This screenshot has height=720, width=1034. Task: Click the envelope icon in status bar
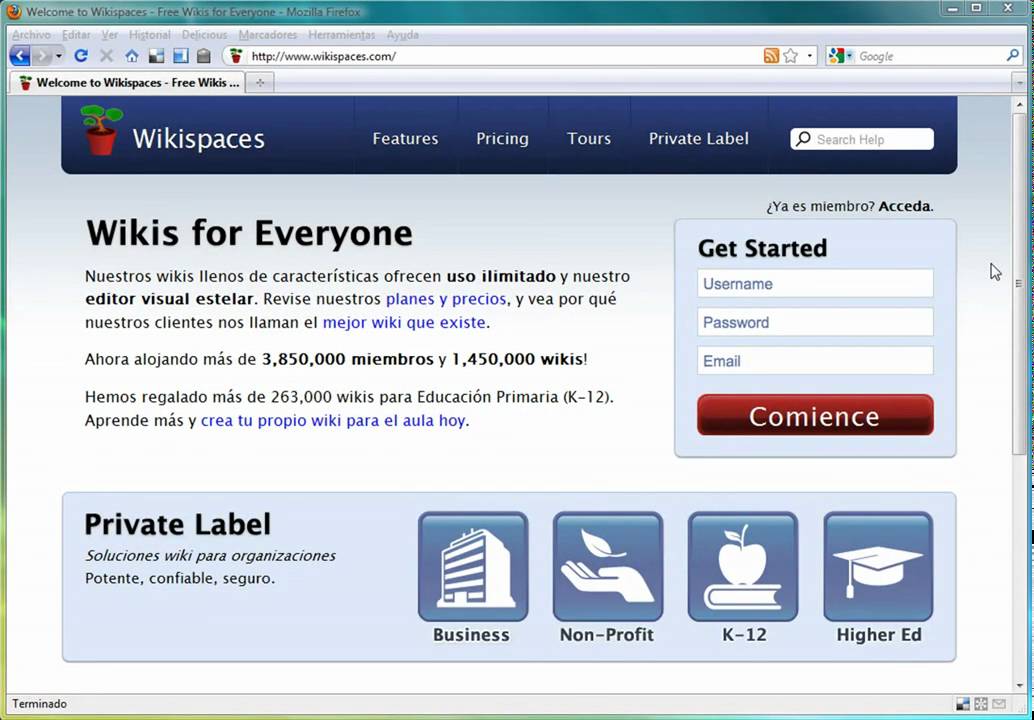point(998,704)
